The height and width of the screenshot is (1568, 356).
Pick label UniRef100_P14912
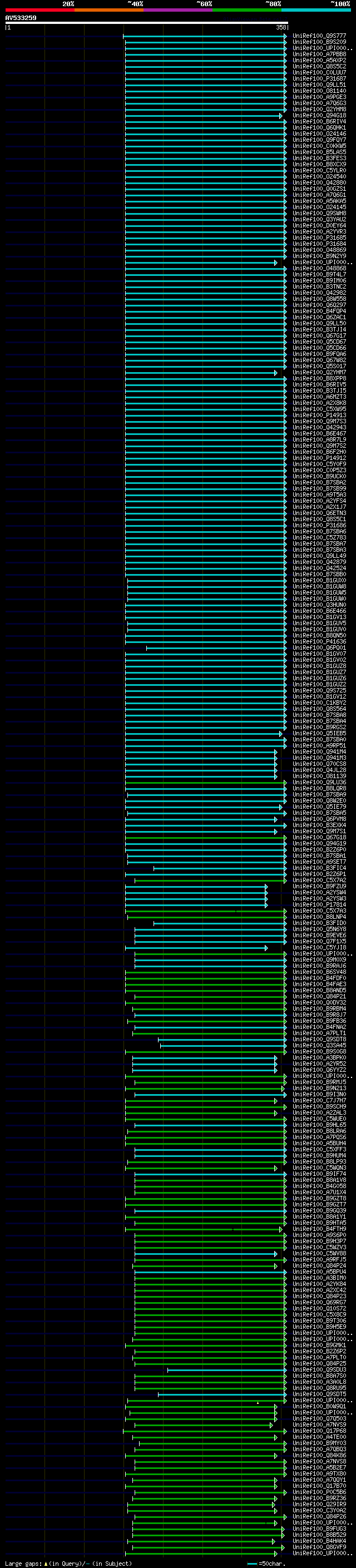pyautogui.click(x=319, y=458)
